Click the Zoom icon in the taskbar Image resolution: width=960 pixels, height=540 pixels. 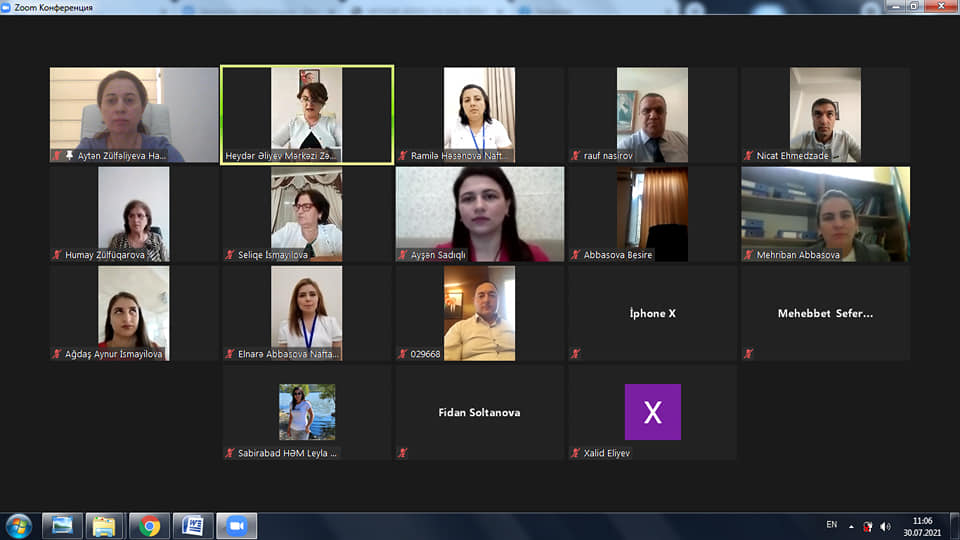pos(237,525)
